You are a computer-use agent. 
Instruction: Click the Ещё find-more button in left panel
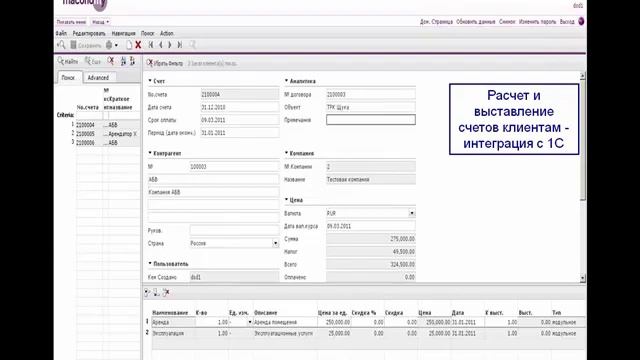point(93,62)
